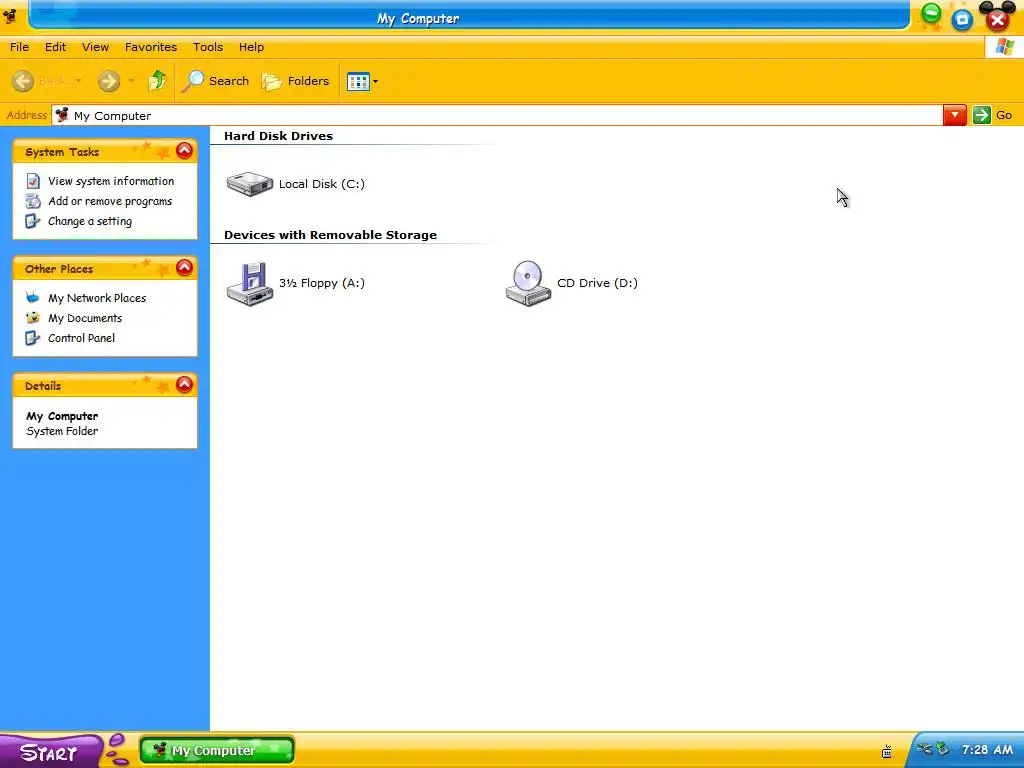Click the Add or remove programs icon

click(x=33, y=201)
